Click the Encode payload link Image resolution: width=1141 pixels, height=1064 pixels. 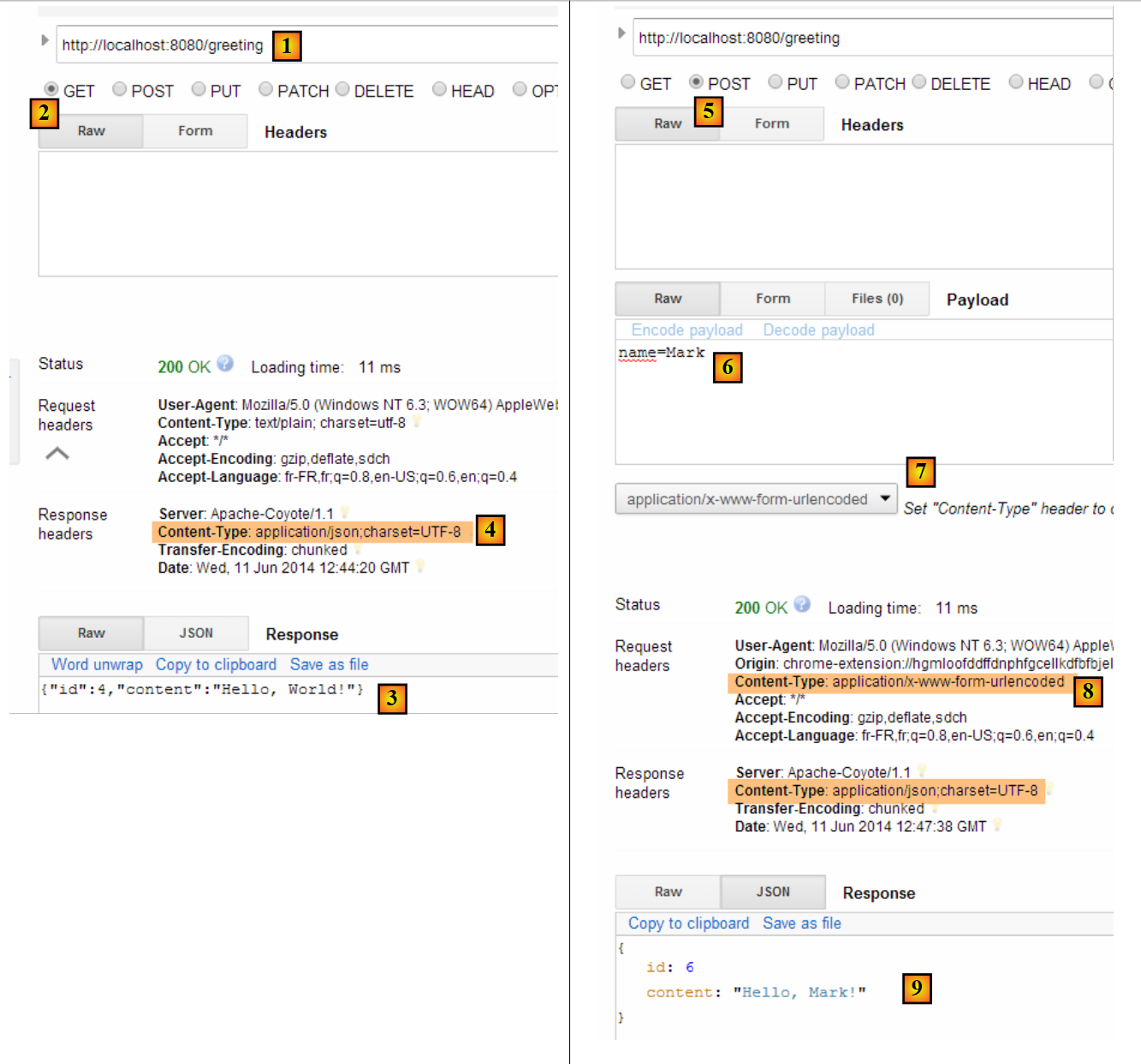[686, 330]
